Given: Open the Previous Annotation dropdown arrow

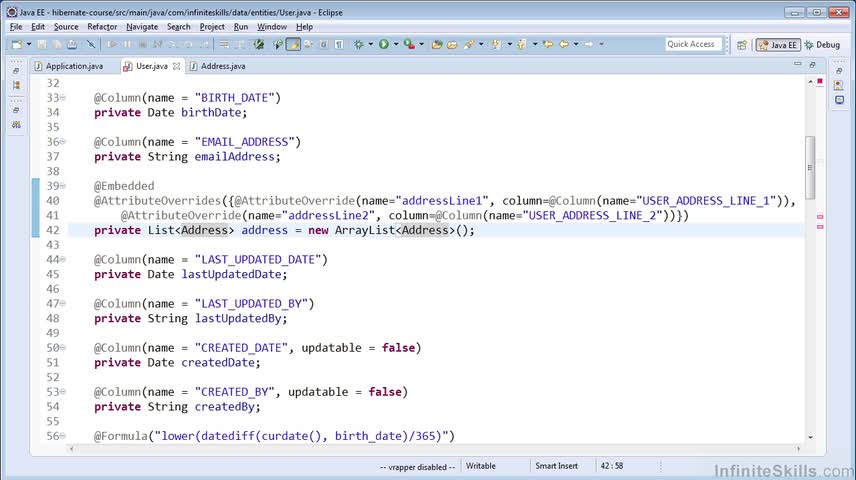Looking at the screenshot, I should click(534, 44).
